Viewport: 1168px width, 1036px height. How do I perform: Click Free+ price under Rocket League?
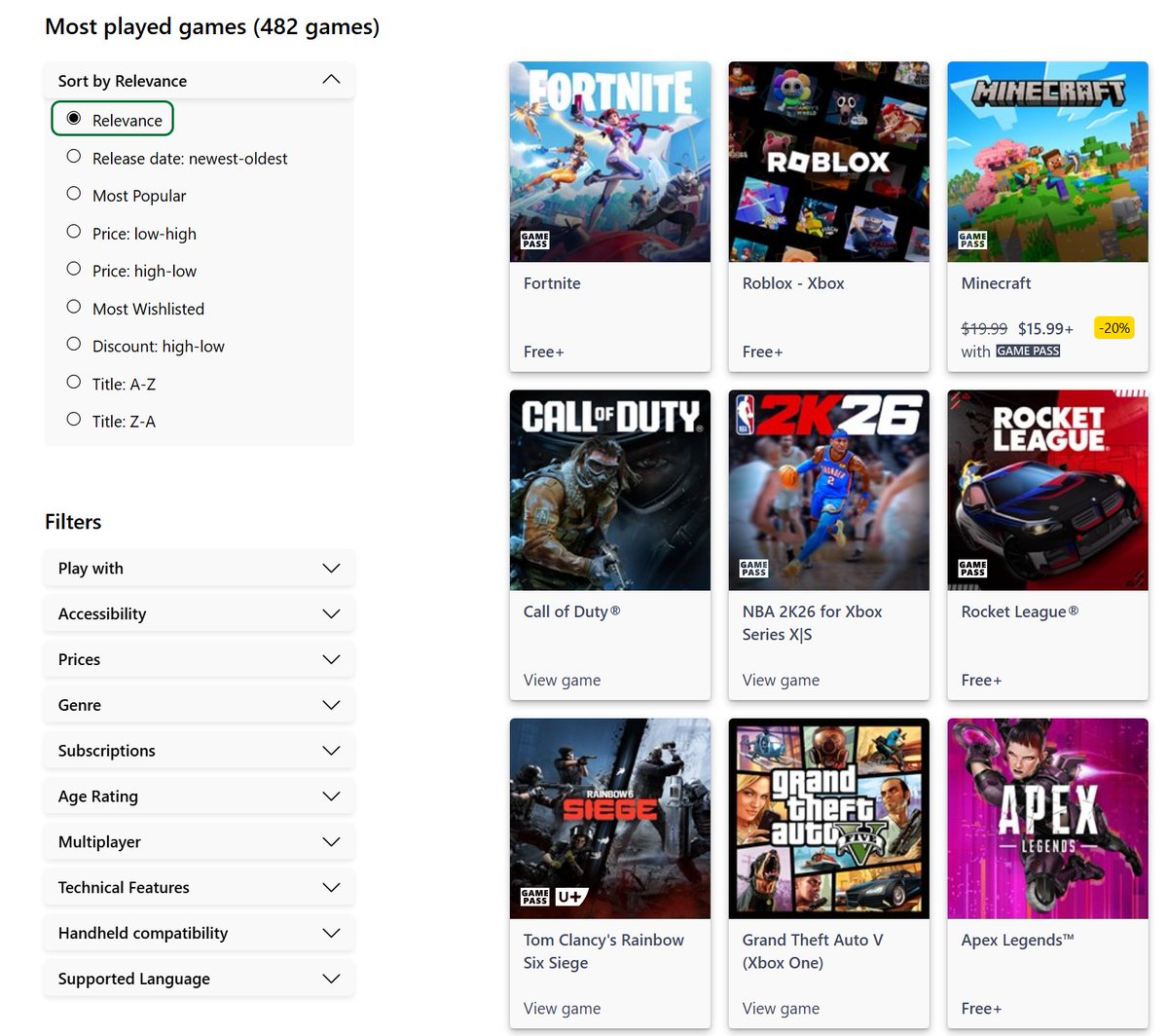tap(981, 680)
